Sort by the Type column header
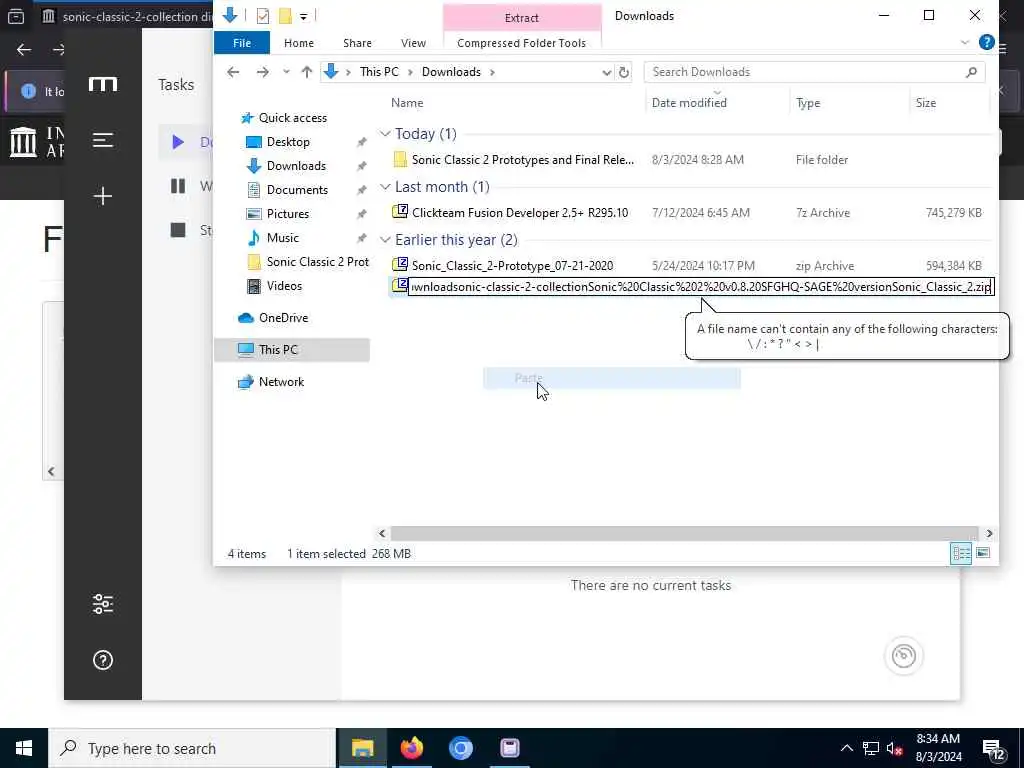 click(808, 103)
